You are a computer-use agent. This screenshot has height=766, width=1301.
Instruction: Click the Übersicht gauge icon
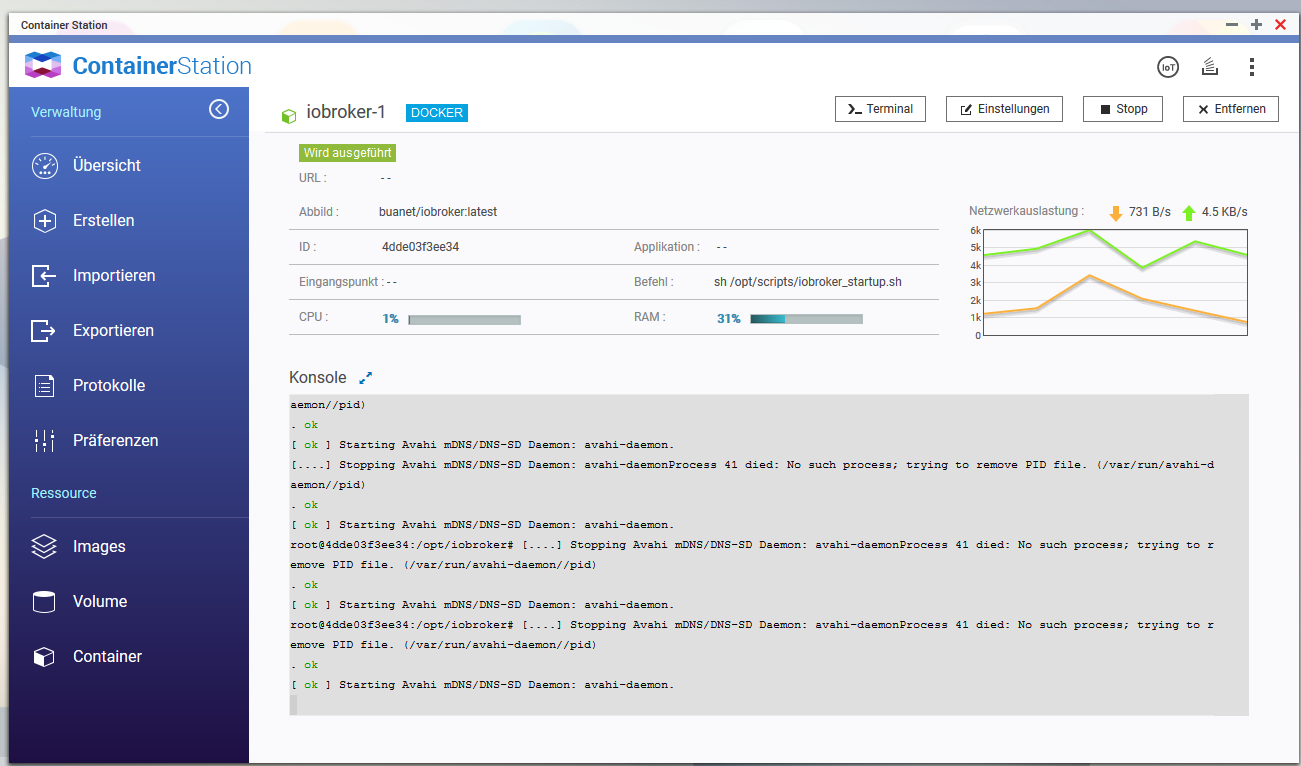[45, 166]
